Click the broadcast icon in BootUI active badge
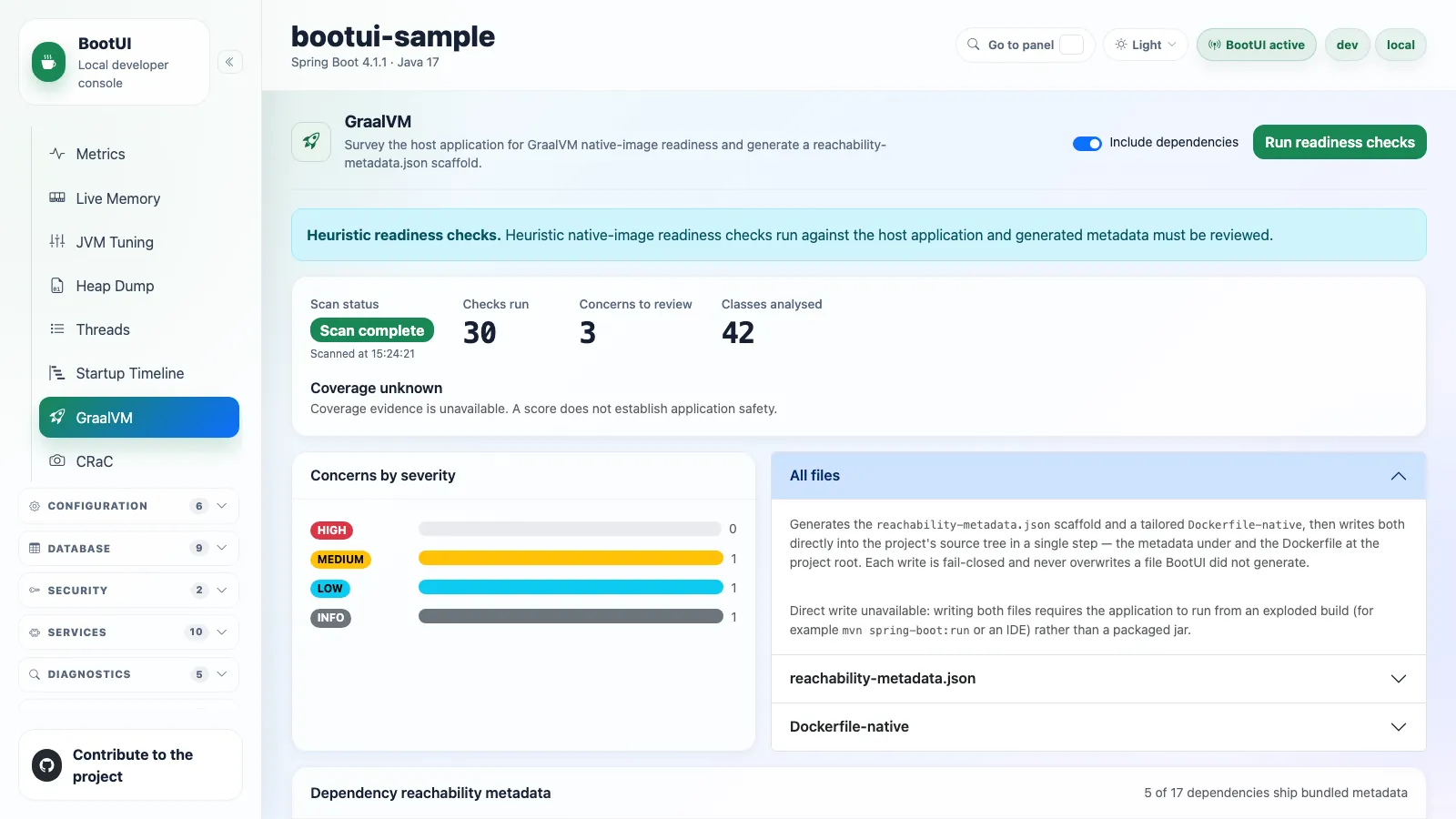 point(1215,45)
